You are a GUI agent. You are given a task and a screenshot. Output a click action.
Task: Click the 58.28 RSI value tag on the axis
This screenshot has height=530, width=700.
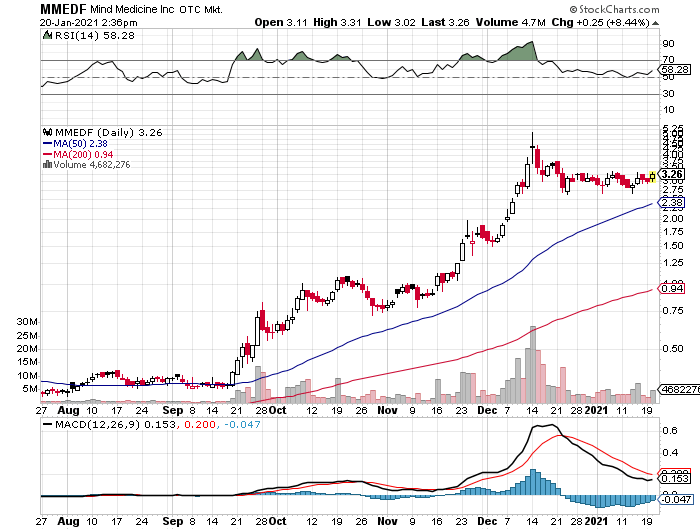pyautogui.click(x=674, y=70)
